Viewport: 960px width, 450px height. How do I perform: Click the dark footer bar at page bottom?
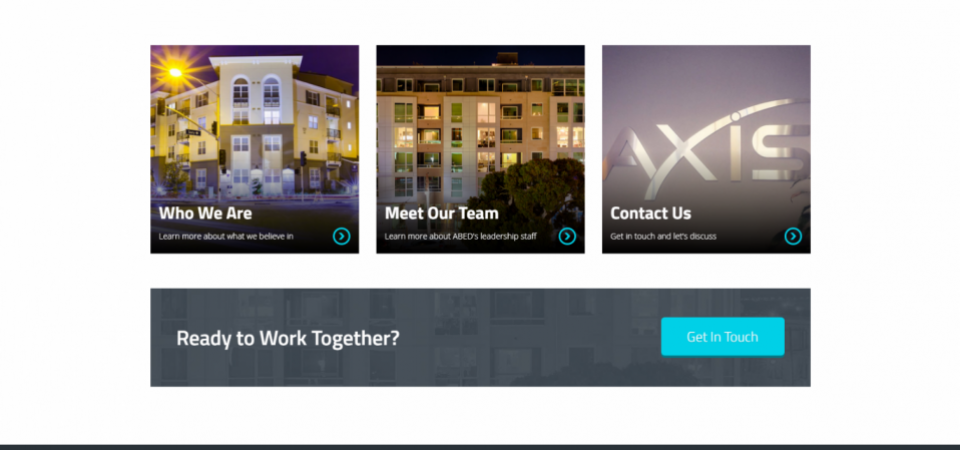click(480, 447)
